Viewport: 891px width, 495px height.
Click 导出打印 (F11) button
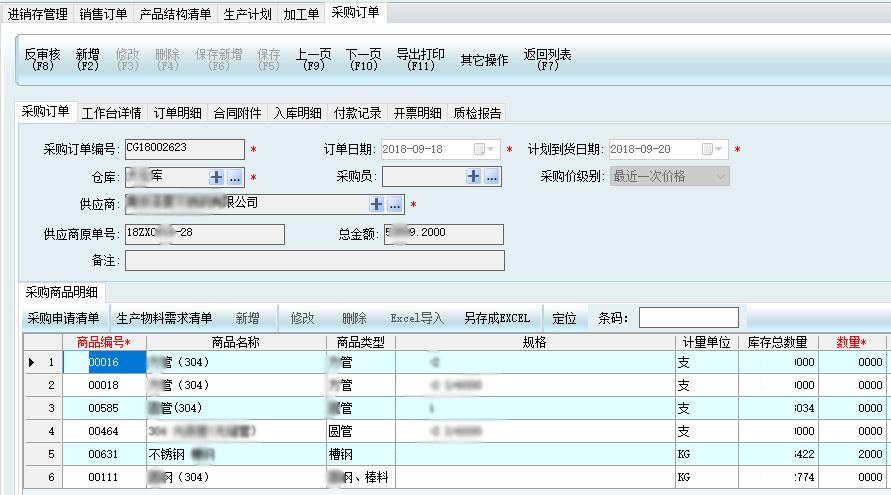(421, 60)
